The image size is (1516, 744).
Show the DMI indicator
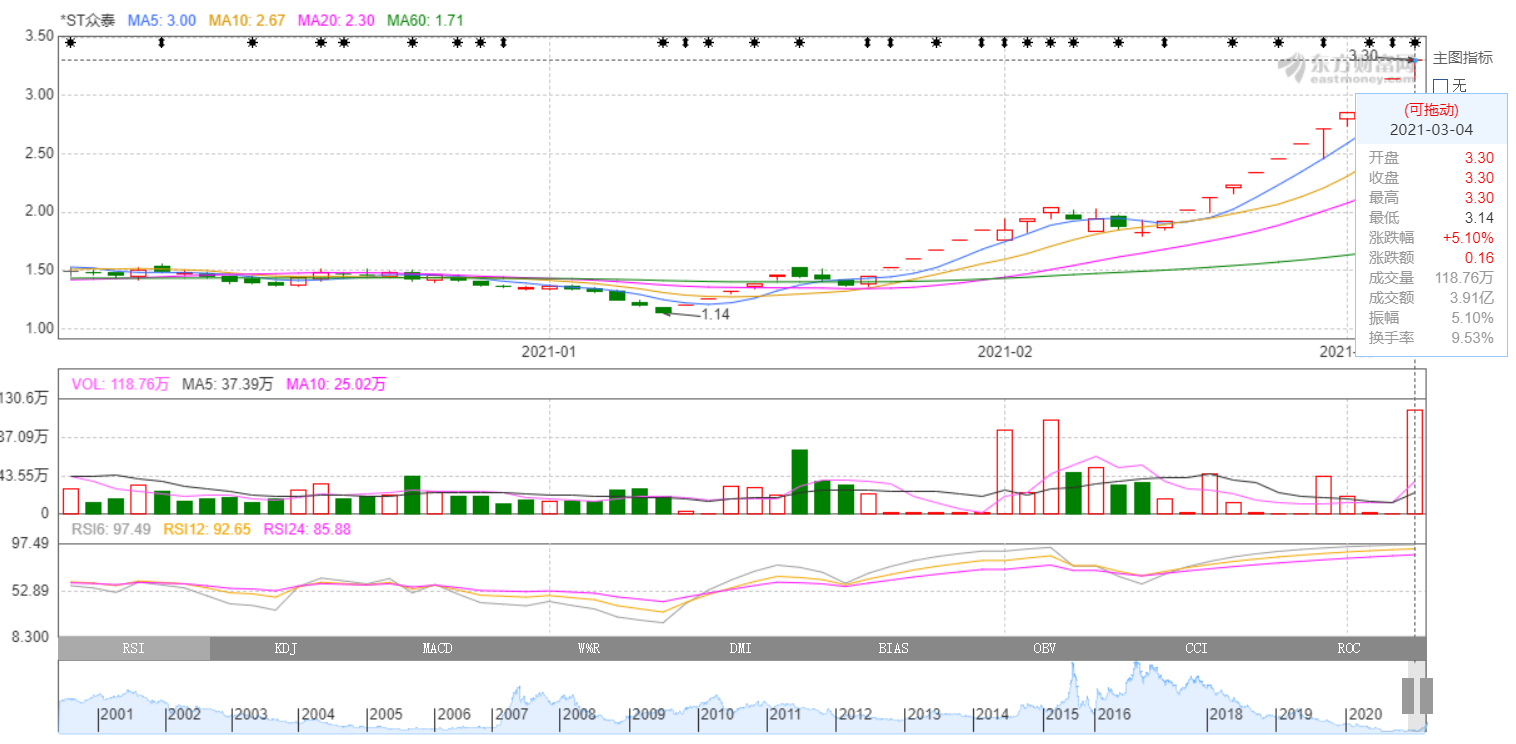[741, 648]
